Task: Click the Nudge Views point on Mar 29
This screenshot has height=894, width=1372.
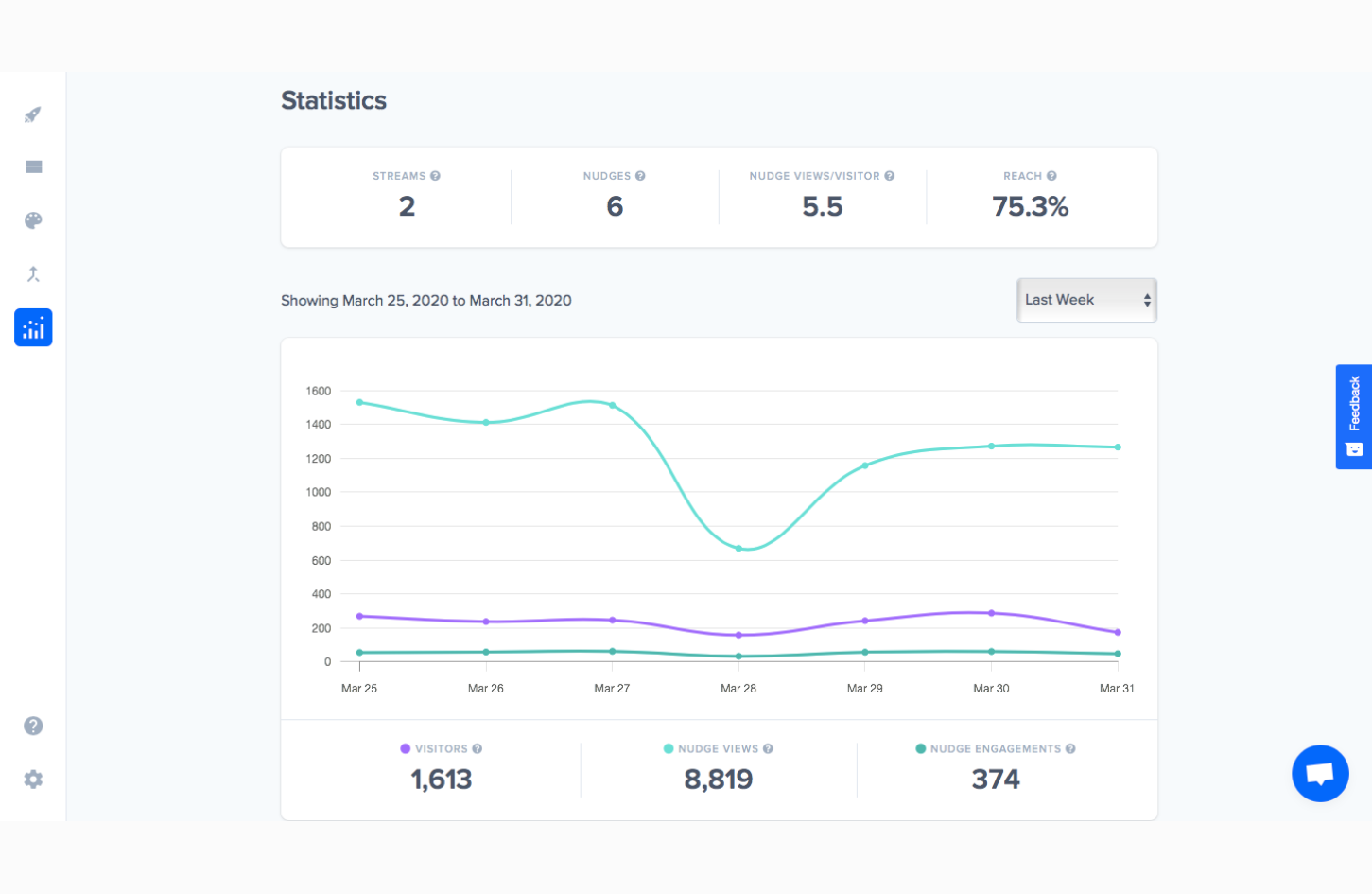Action: [865, 465]
